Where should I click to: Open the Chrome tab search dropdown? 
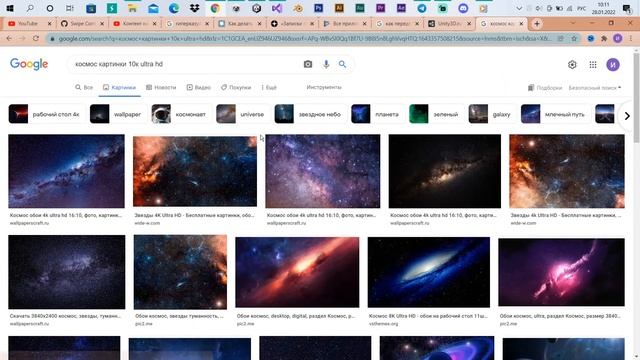click(x=573, y=23)
